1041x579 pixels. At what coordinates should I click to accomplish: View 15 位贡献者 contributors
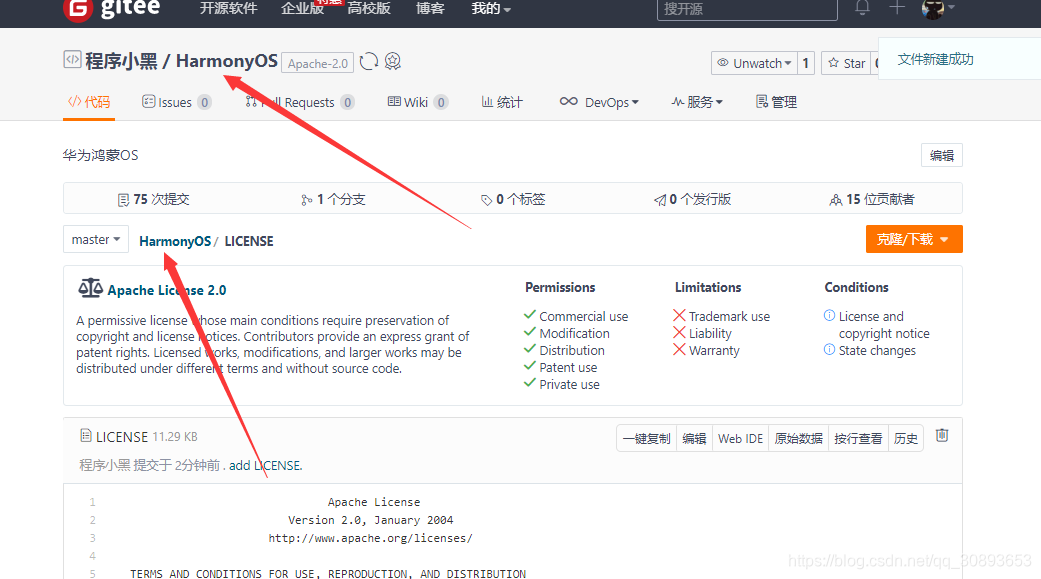(x=872, y=199)
